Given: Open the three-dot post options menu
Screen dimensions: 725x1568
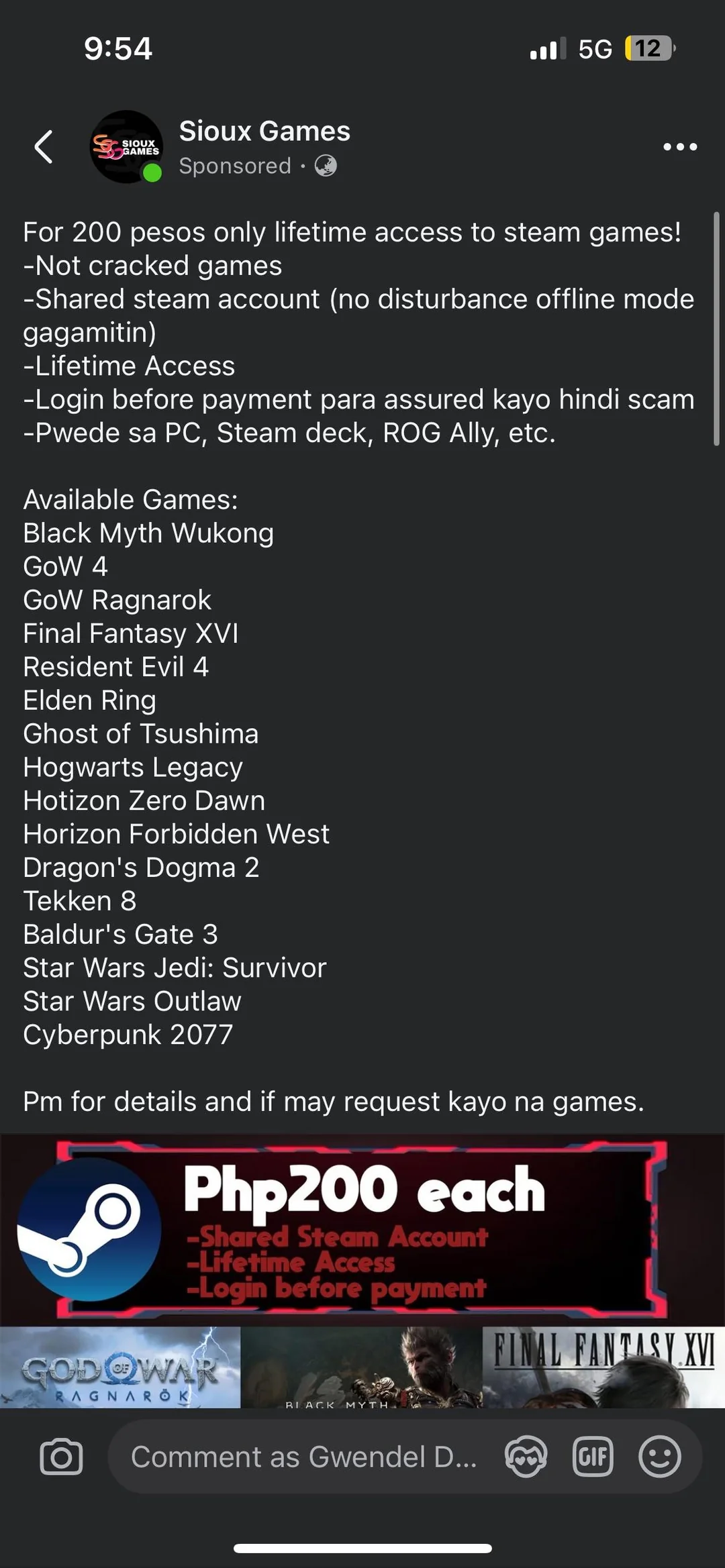Looking at the screenshot, I should [x=679, y=146].
